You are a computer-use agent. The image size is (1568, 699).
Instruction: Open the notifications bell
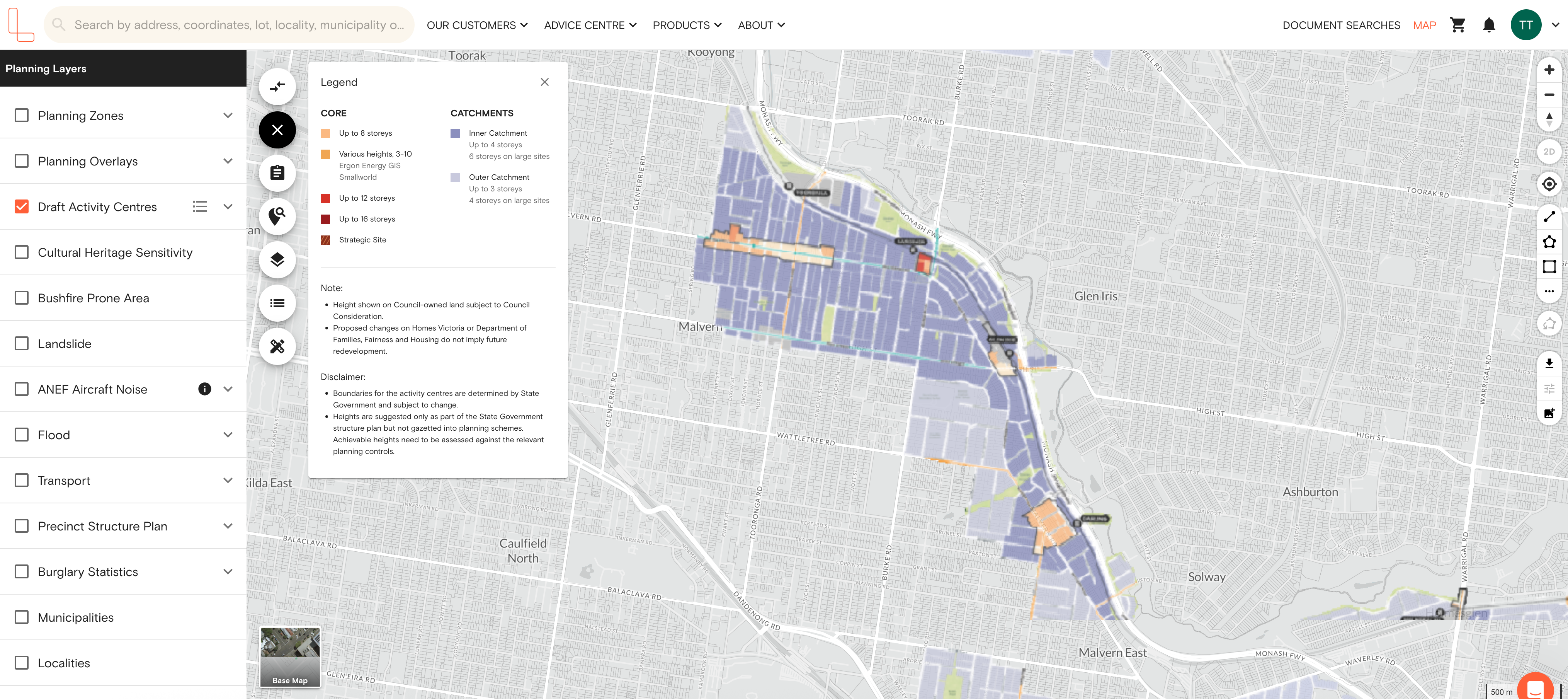click(1489, 25)
